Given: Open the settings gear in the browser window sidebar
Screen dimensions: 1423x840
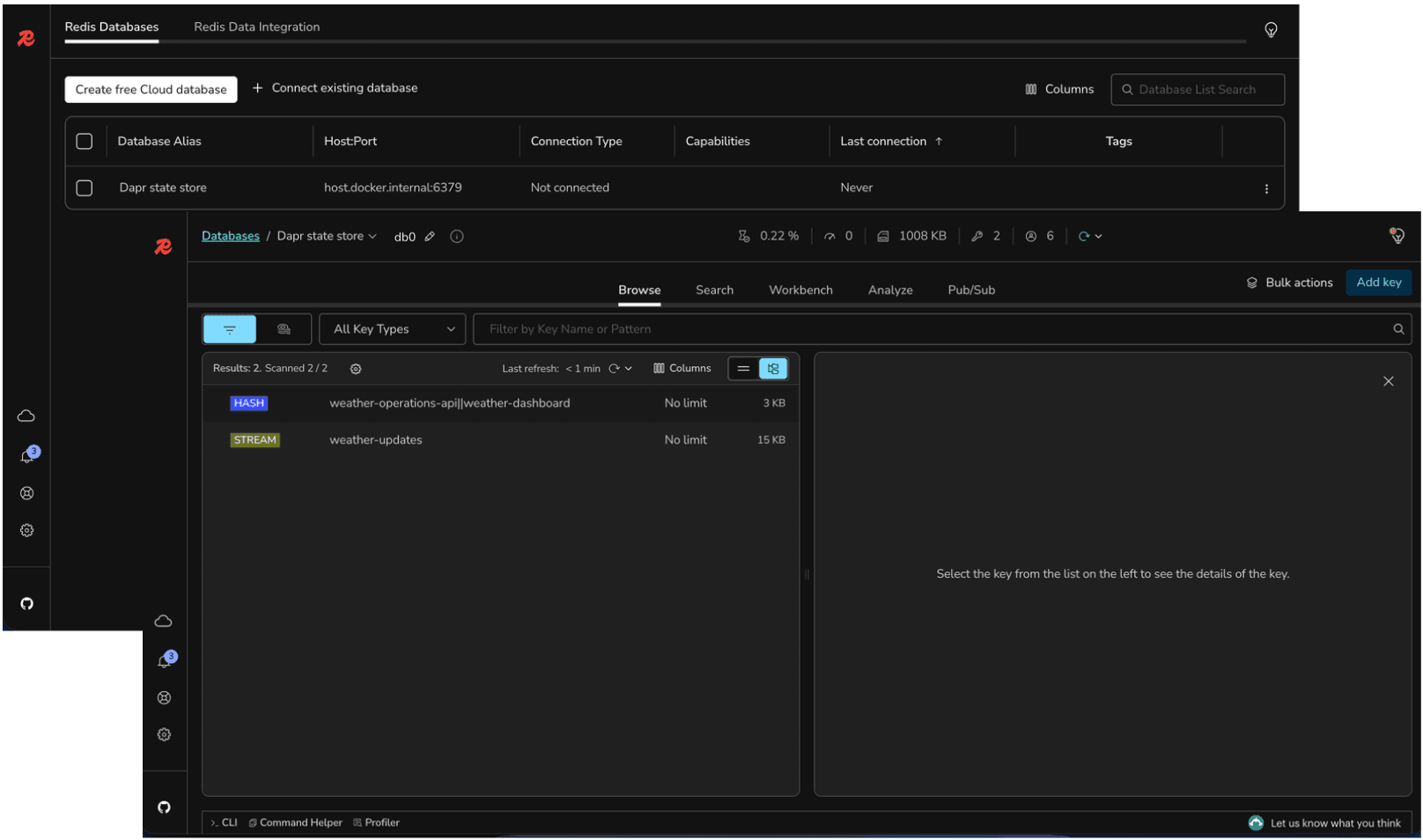Looking at the screenshot, I should pos(164,734).
